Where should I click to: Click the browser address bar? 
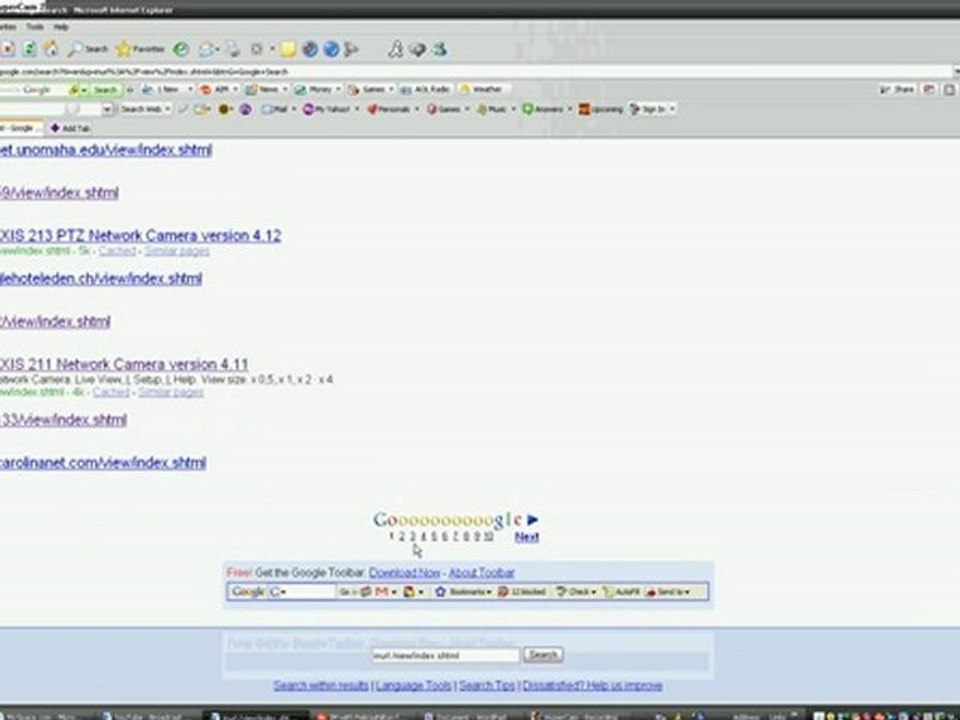(x=474, y=71)
